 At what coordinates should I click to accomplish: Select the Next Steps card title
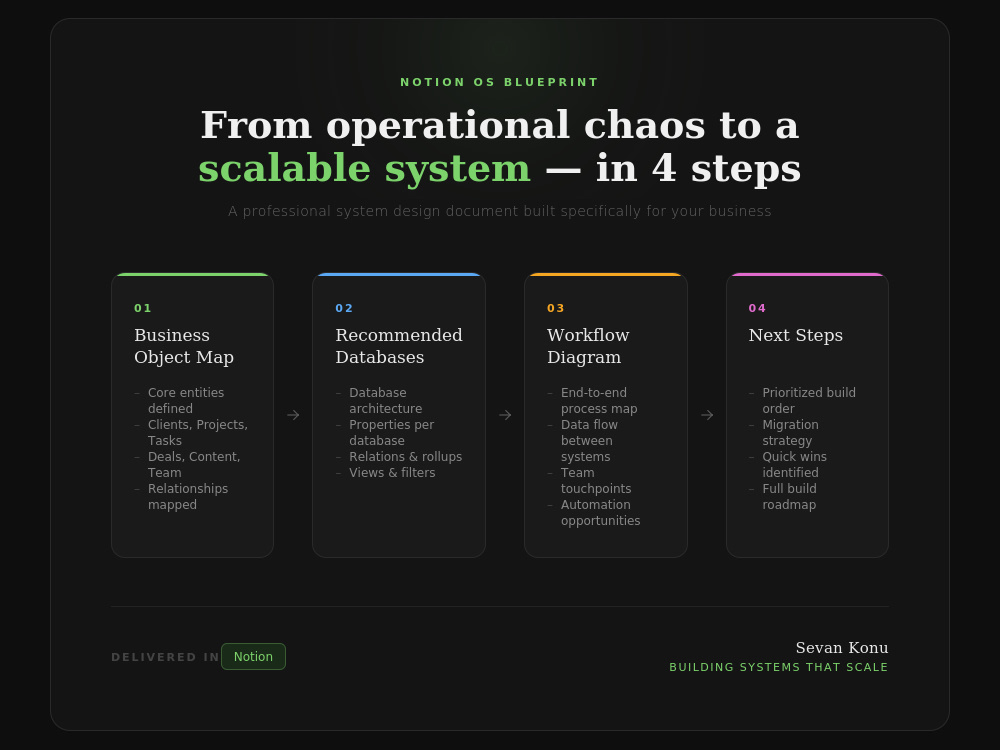[x=795, y=335]
